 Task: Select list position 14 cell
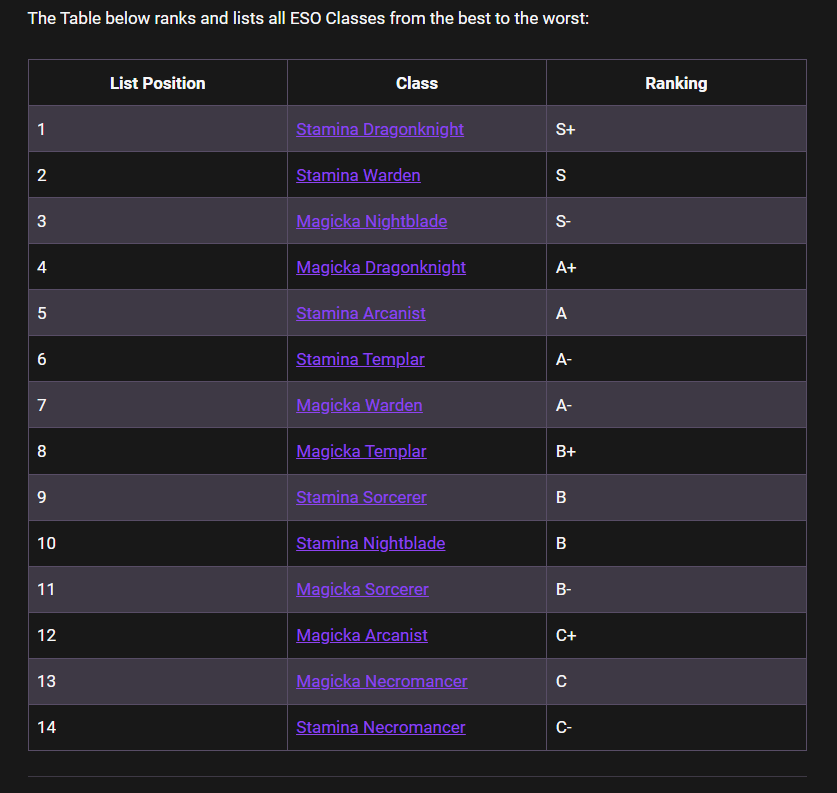pyautogui.click(x=157, y=727)
